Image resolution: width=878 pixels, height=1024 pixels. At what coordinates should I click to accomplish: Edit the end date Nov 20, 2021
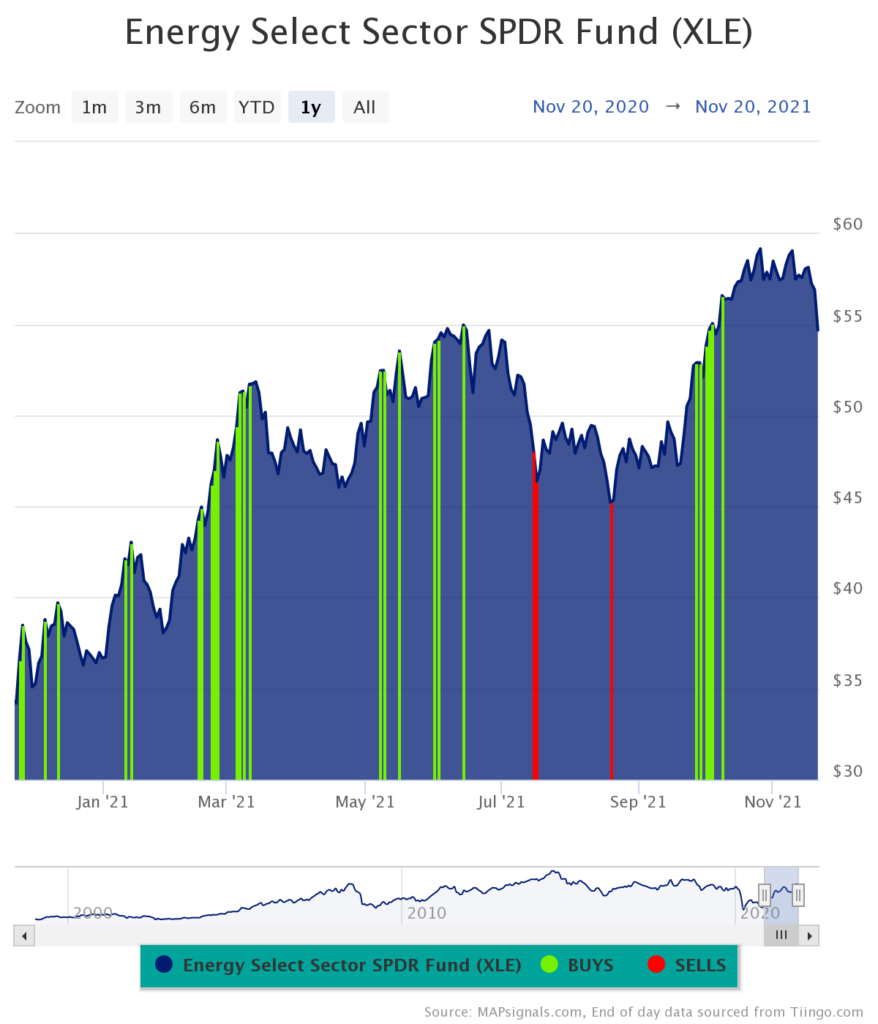(x=753, y=106)
